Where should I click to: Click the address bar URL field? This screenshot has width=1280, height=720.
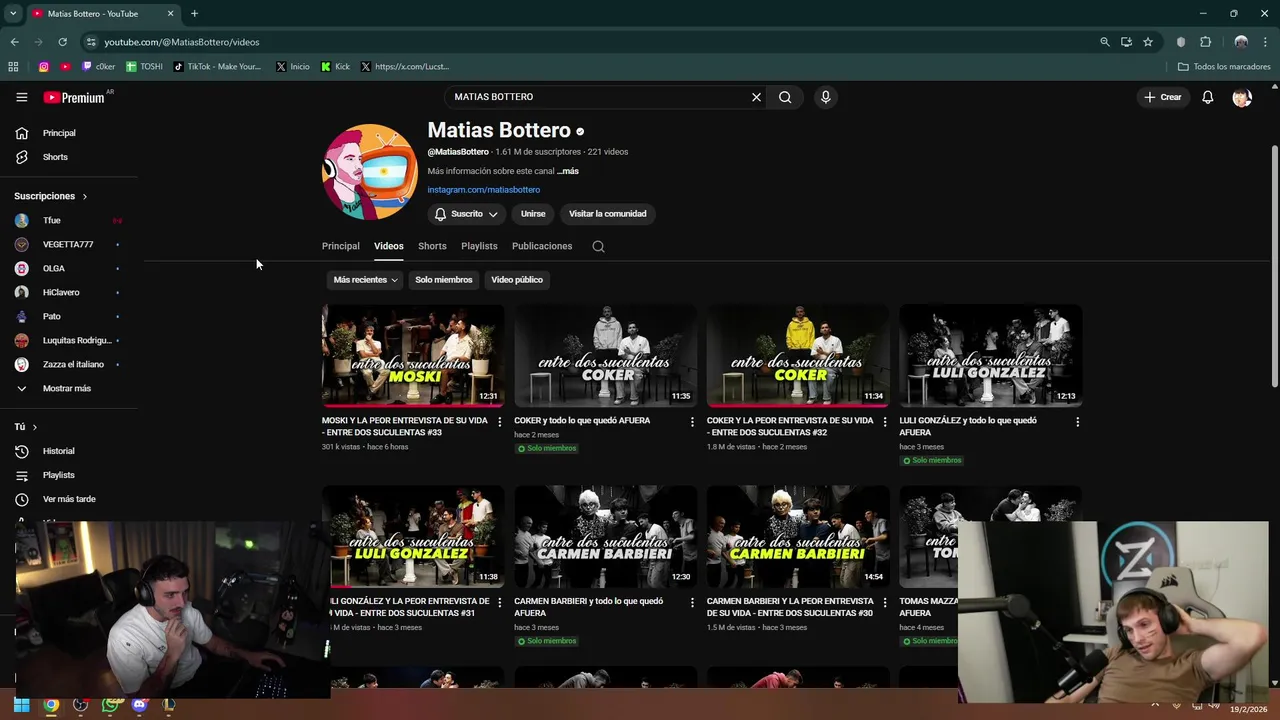click(x=590, y=42)
